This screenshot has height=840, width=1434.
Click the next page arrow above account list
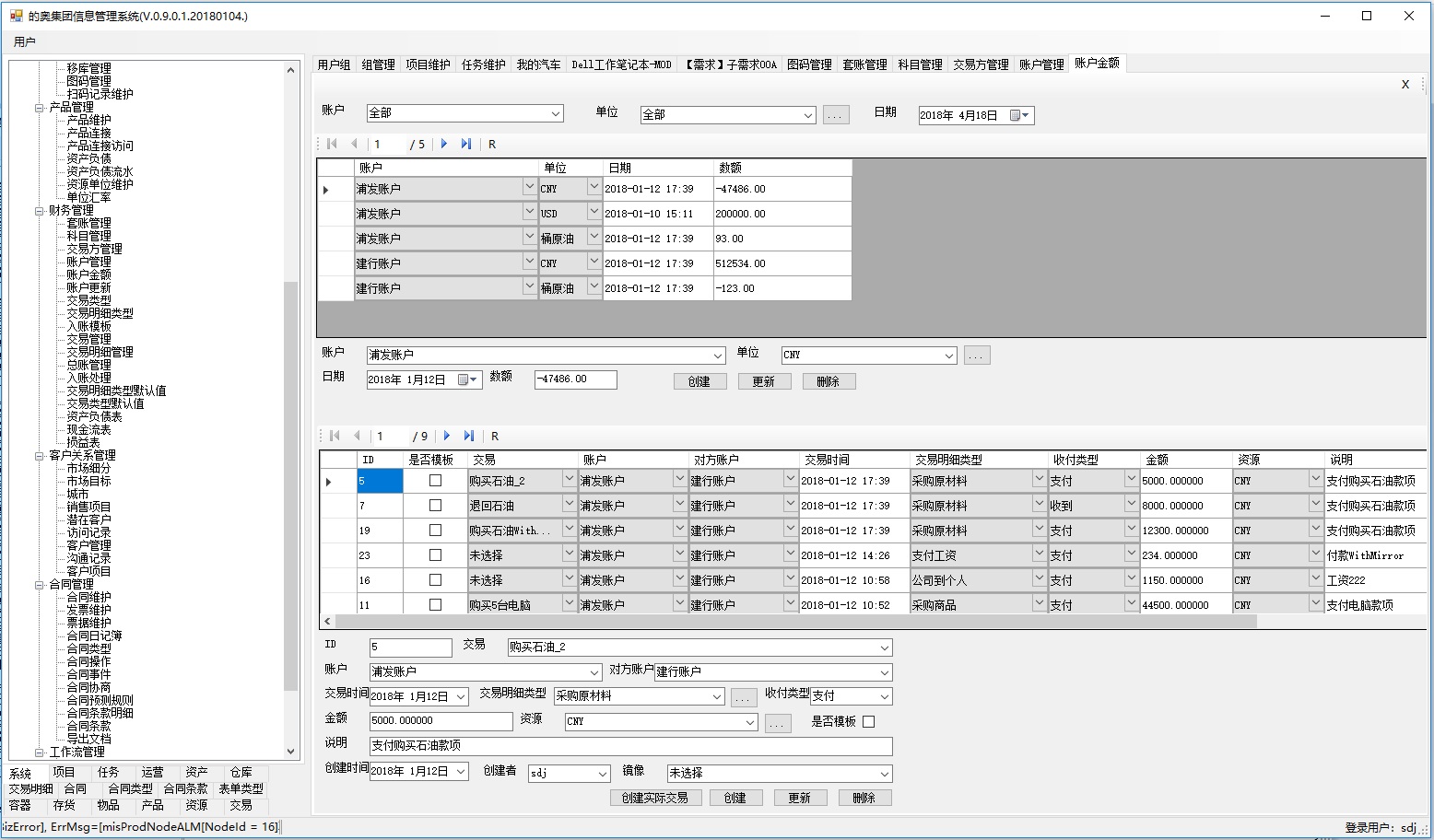pos(443,144)
